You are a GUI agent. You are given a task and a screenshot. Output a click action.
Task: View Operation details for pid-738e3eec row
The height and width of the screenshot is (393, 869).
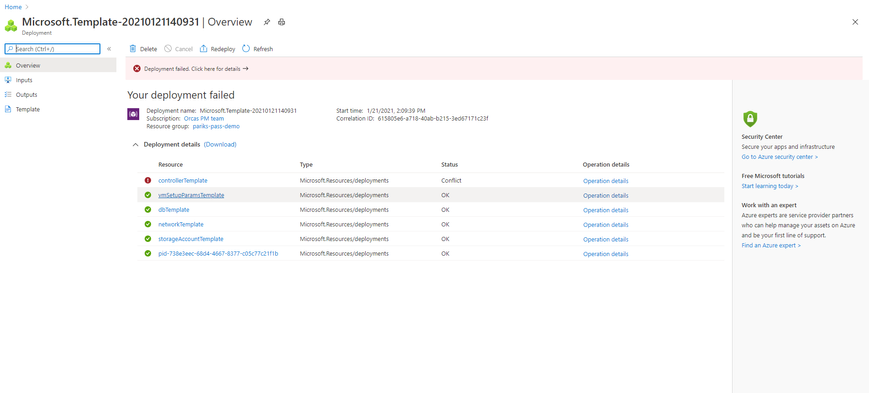606,254
